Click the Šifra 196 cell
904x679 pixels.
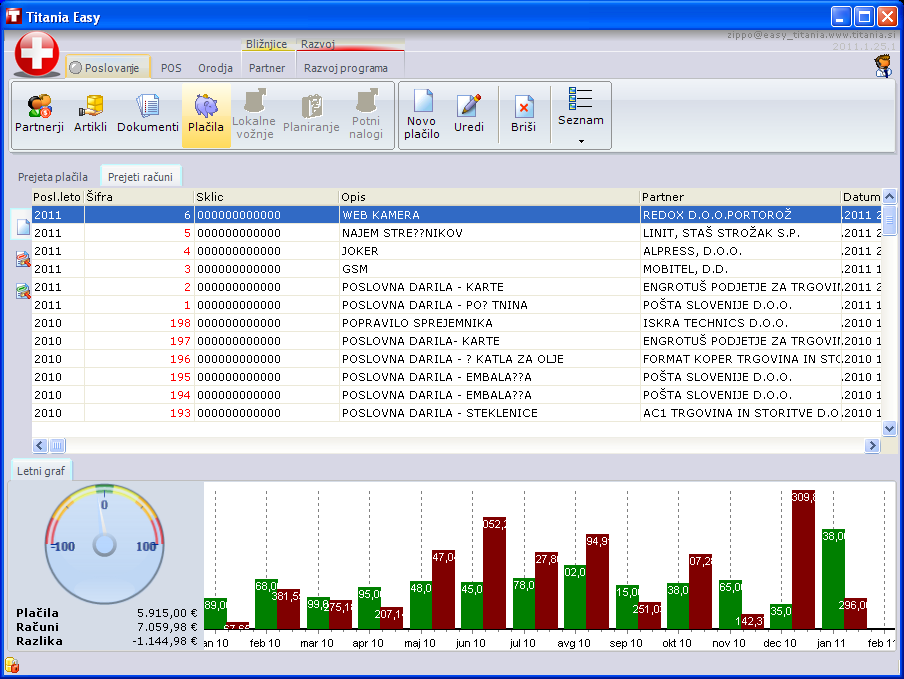139,359
